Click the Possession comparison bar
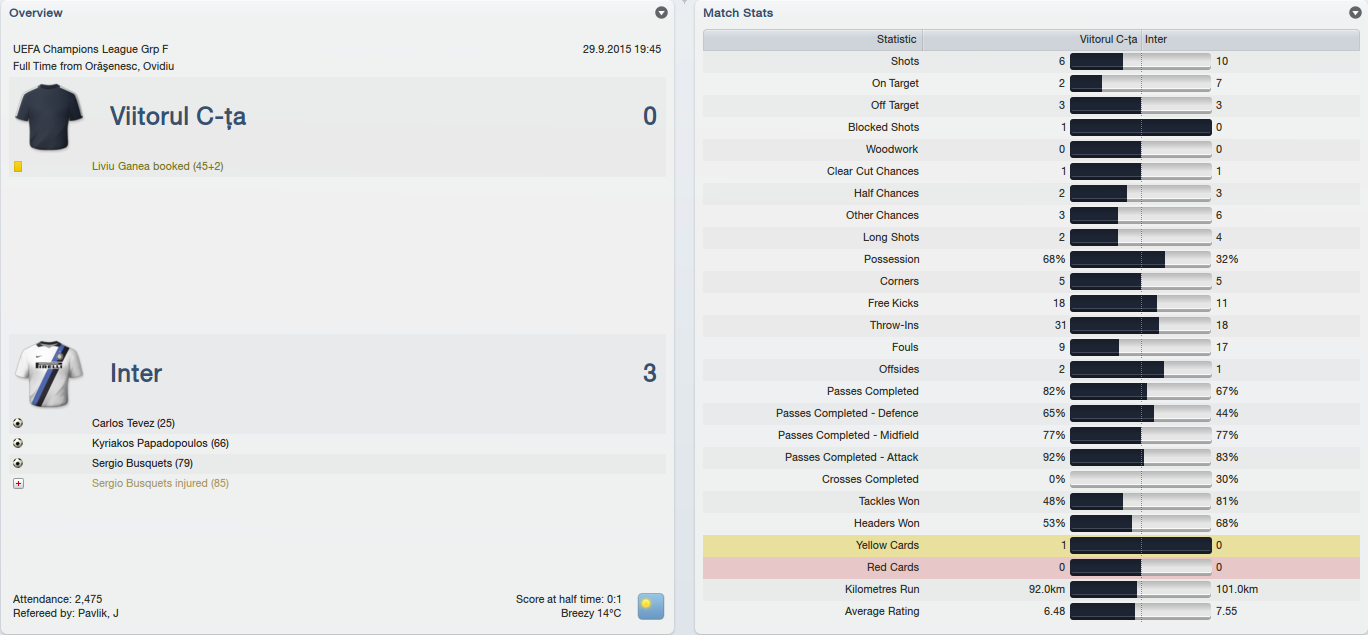Image resolution: width=1368 pixels, height=635 pixels. click(1140, 259)
